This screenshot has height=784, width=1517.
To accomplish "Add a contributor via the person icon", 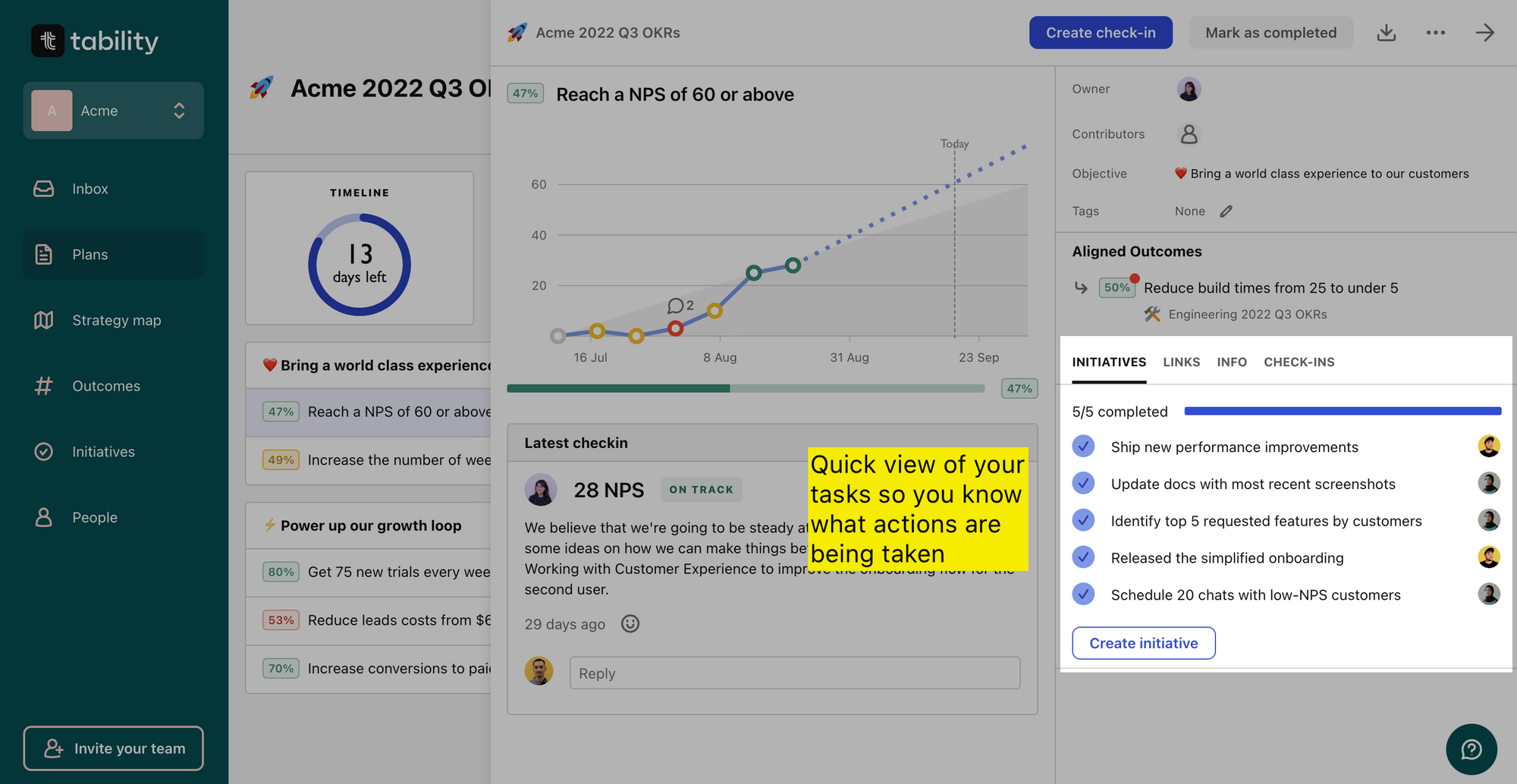I will [x=1189, y=134].
